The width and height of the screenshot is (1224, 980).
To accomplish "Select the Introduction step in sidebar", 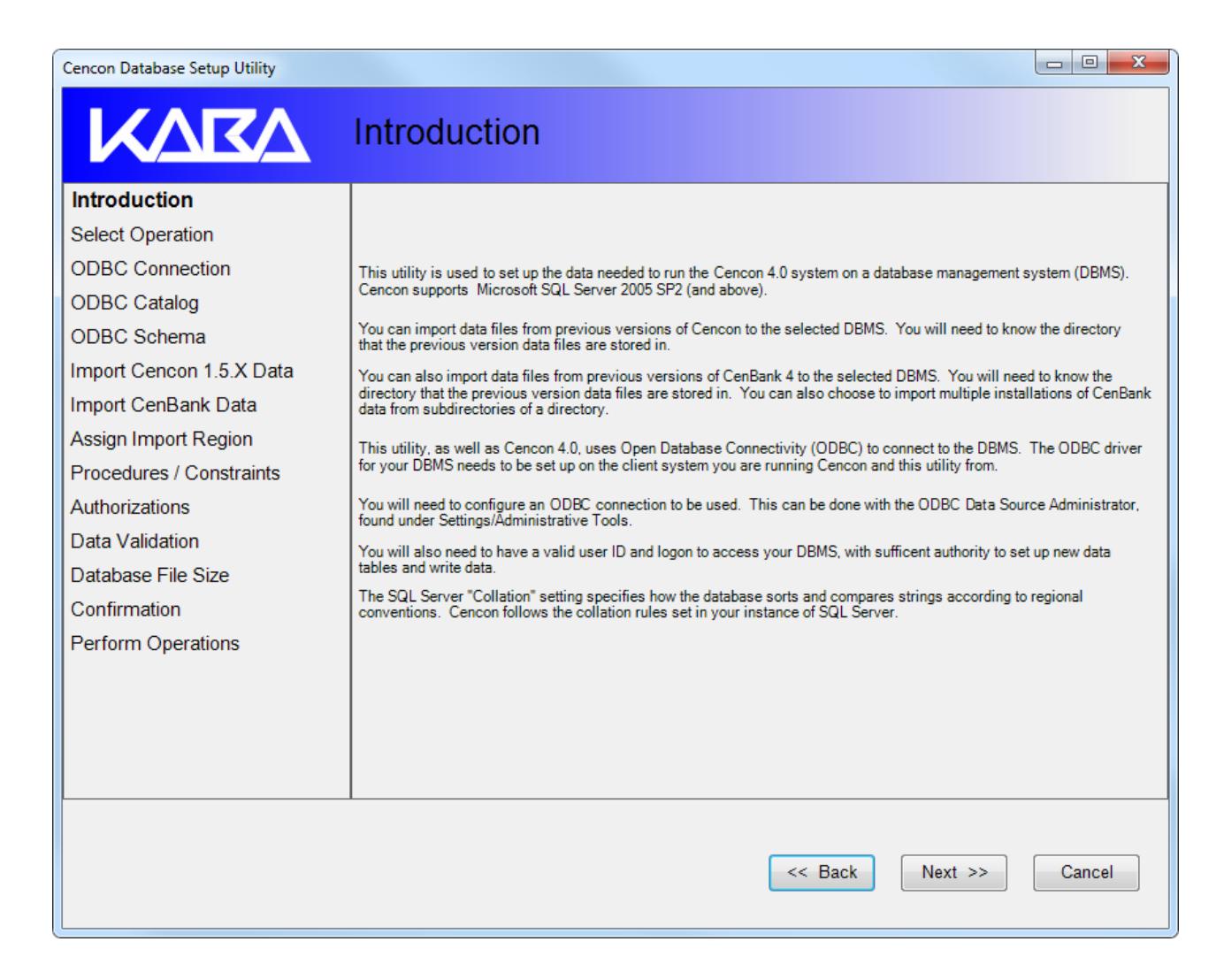I will pos(132,200).
